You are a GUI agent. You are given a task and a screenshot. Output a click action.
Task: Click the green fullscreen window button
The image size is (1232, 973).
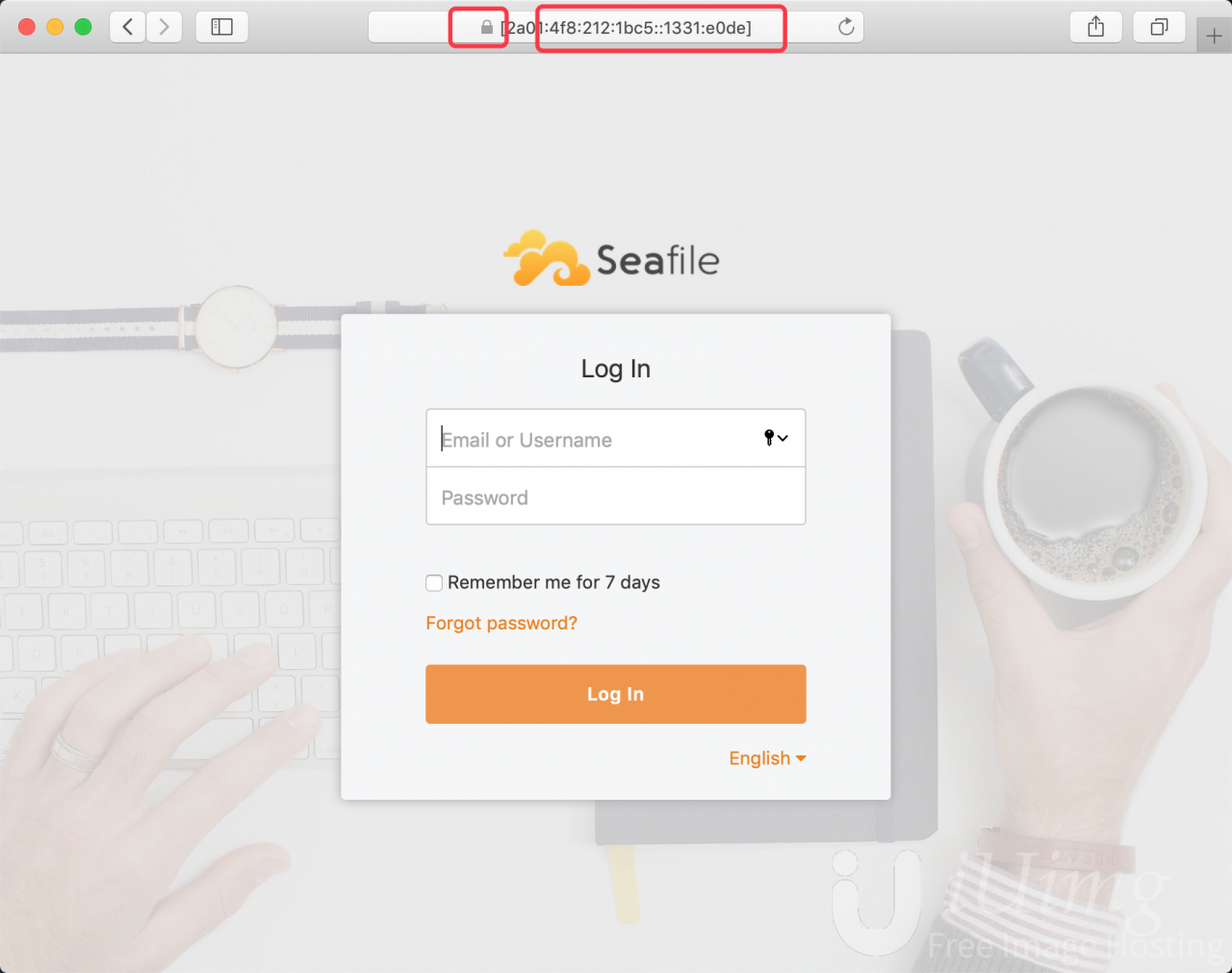coord(84,27)
